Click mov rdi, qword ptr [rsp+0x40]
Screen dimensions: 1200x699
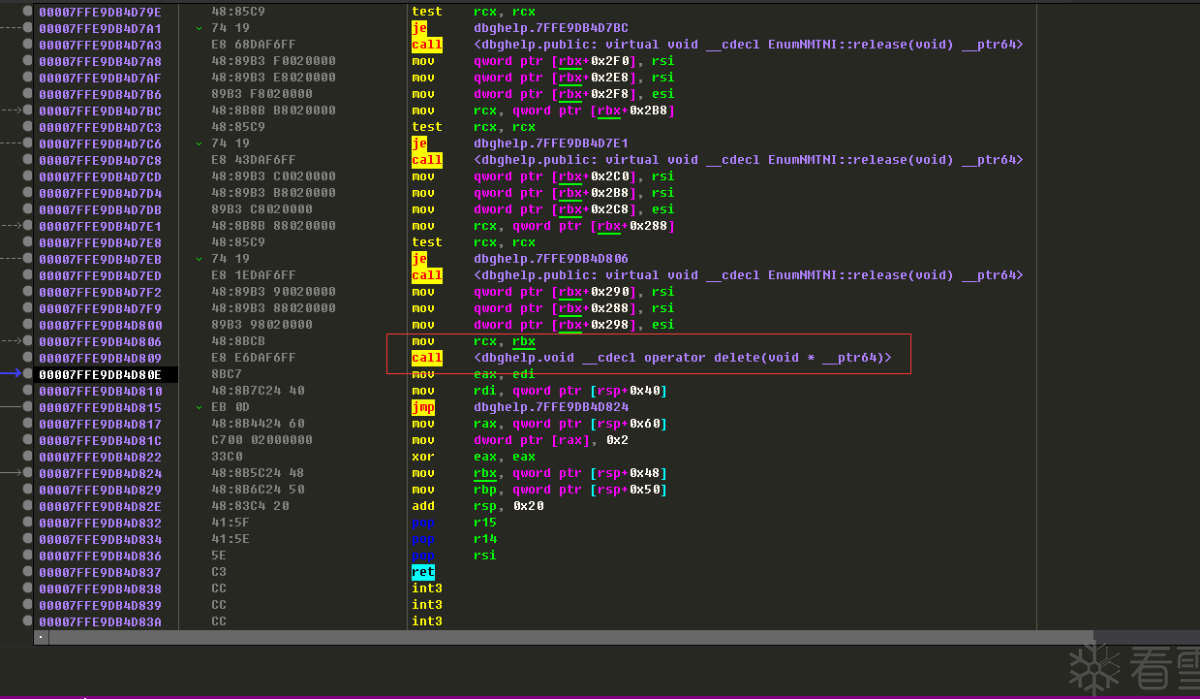(x=540, y=391)
